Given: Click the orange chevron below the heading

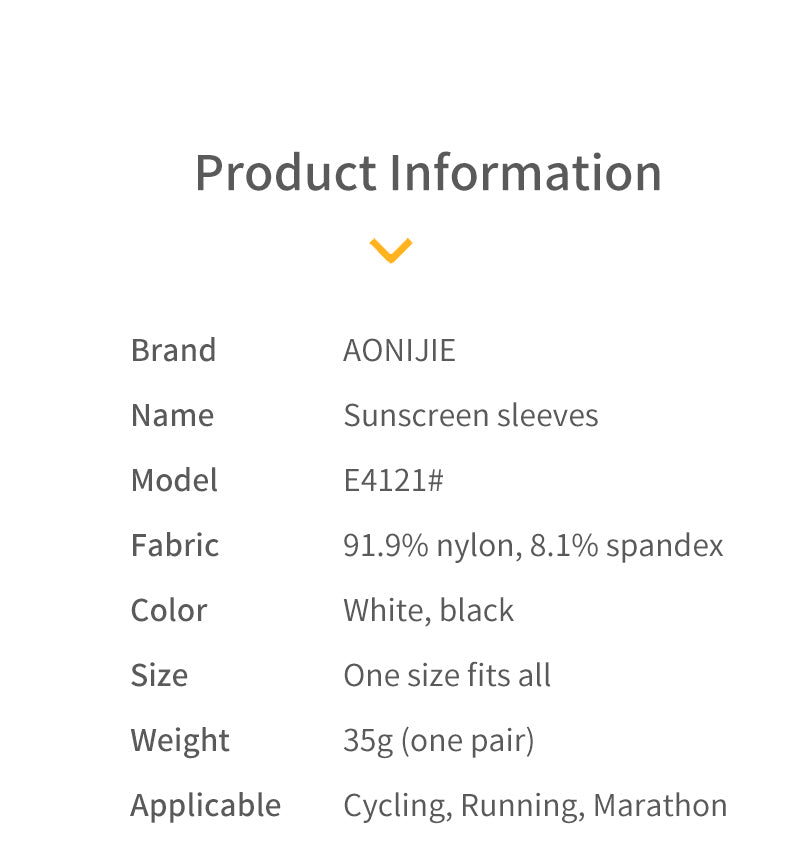Looking at the screenshot, I should tap(391, 249).
